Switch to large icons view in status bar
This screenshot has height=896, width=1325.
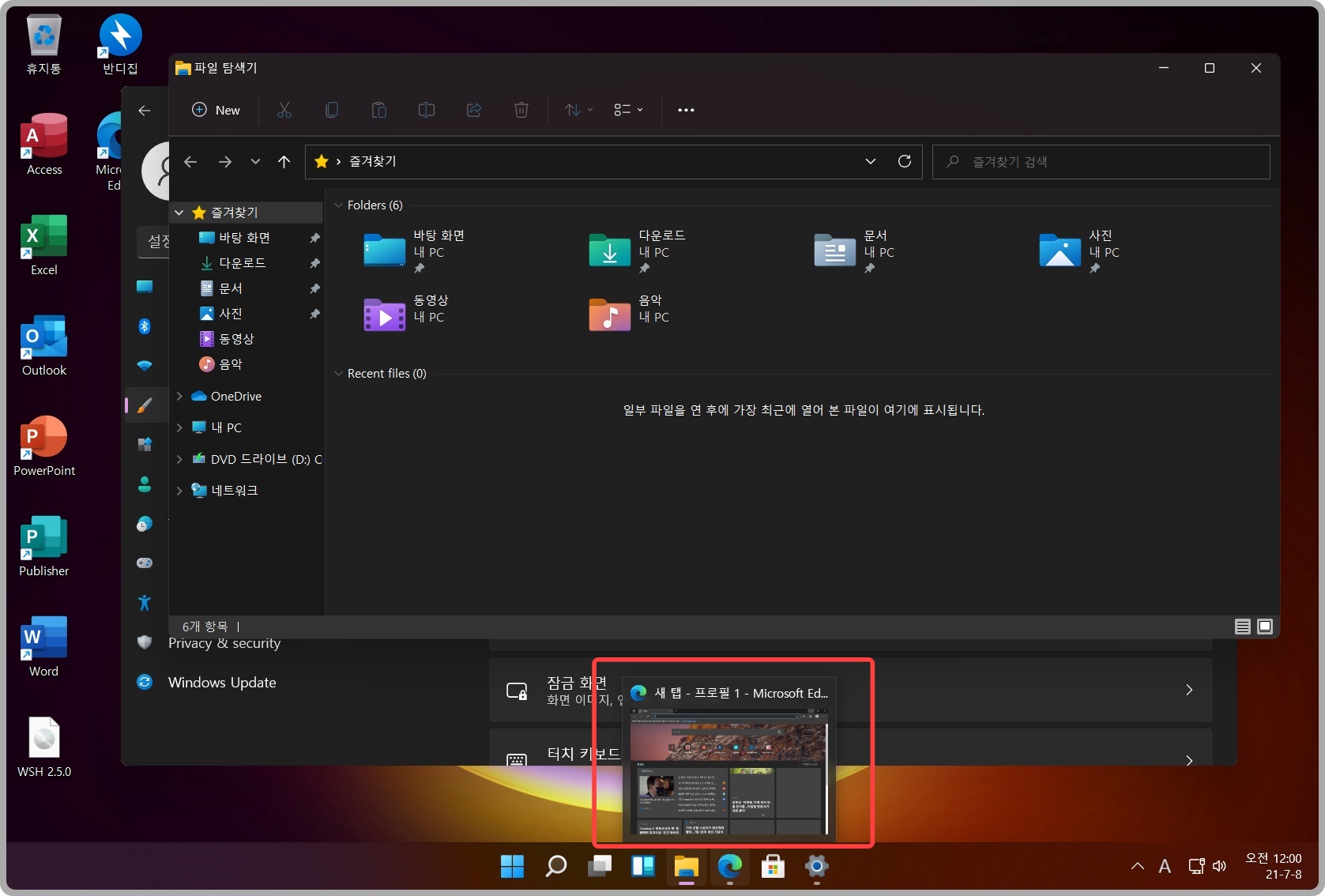pyautogui.click(x=1265, y=627)
